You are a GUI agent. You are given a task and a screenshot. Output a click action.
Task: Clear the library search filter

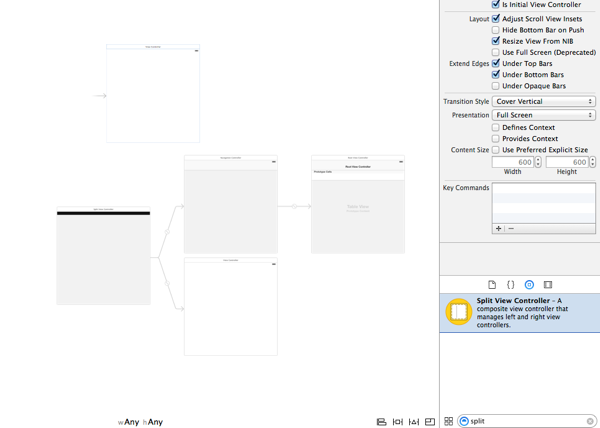[590, 422]
